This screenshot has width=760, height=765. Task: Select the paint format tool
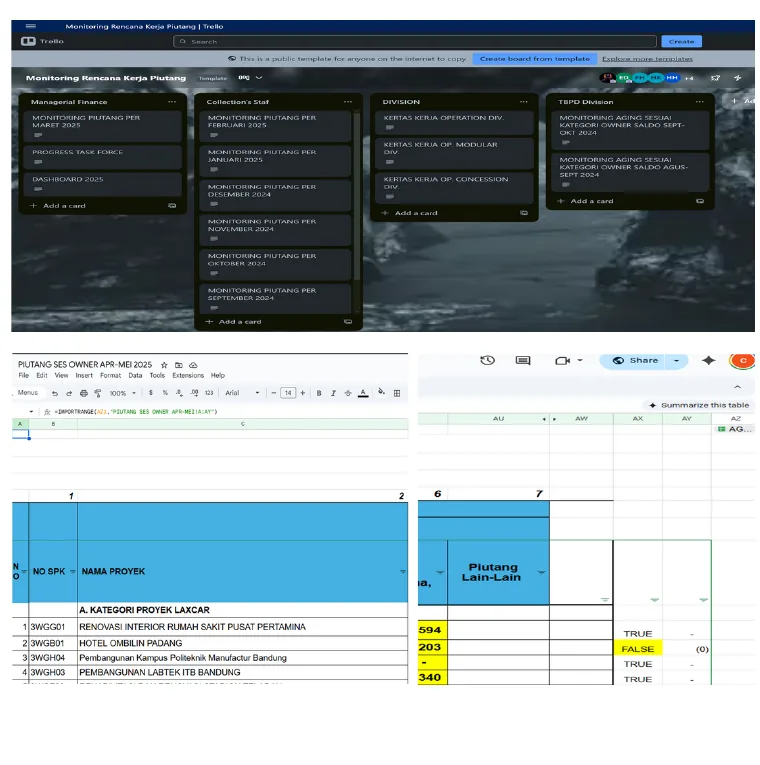pos(98,393)
